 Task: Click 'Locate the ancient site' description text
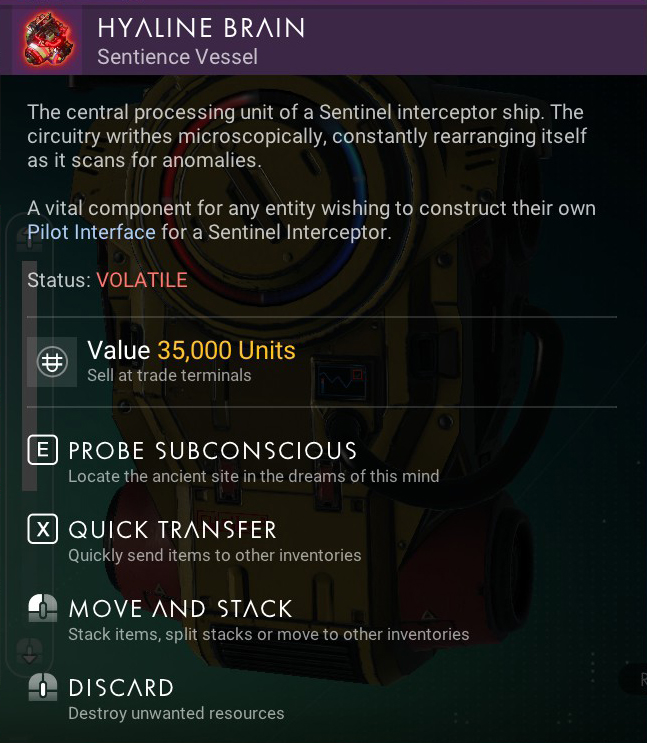253,476
